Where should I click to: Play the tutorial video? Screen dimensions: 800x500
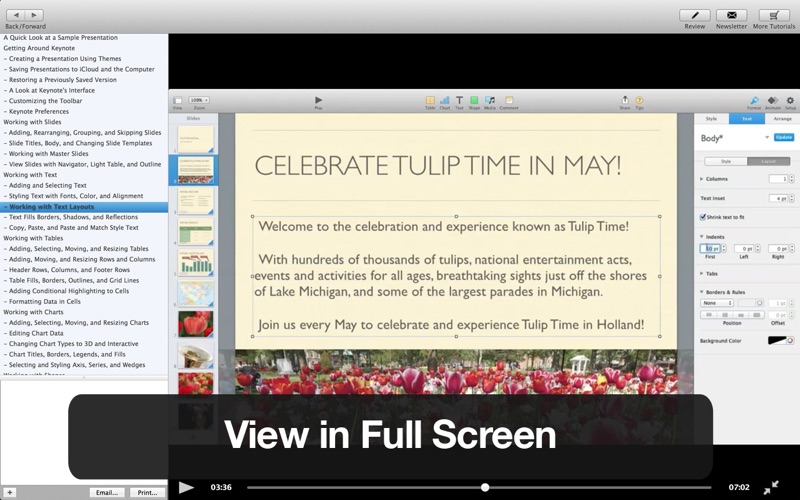click(x=186, y=487)
